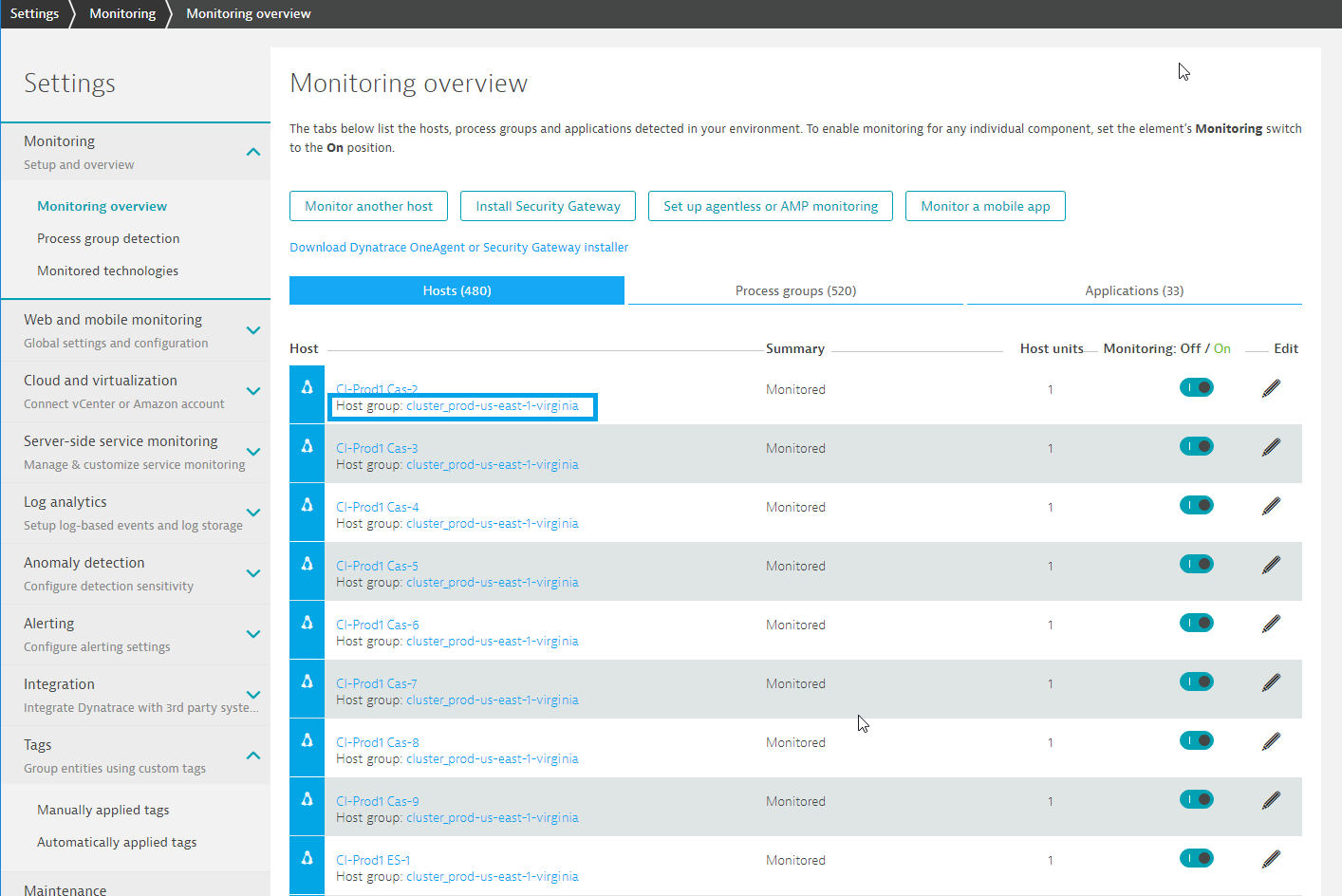The image size is (1342, 896).
Task: Toggle monitoring switch for CI-Prod1 Cas-4
Action: 1197,505
